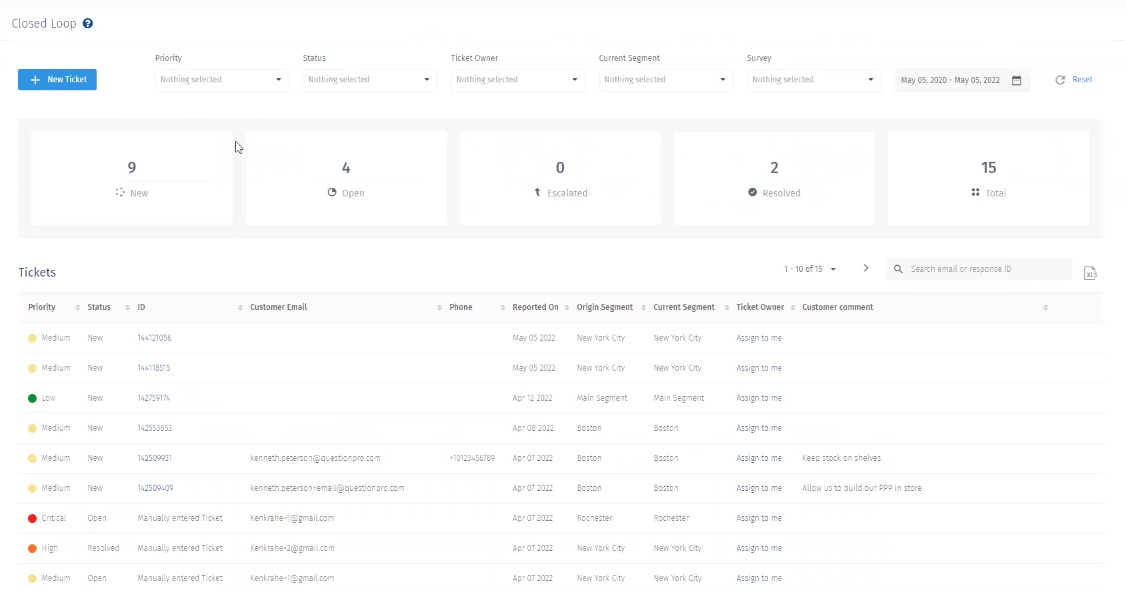Sort tickets by Priority column arrows
1125x591 pixels.
(x=78, y=308)
